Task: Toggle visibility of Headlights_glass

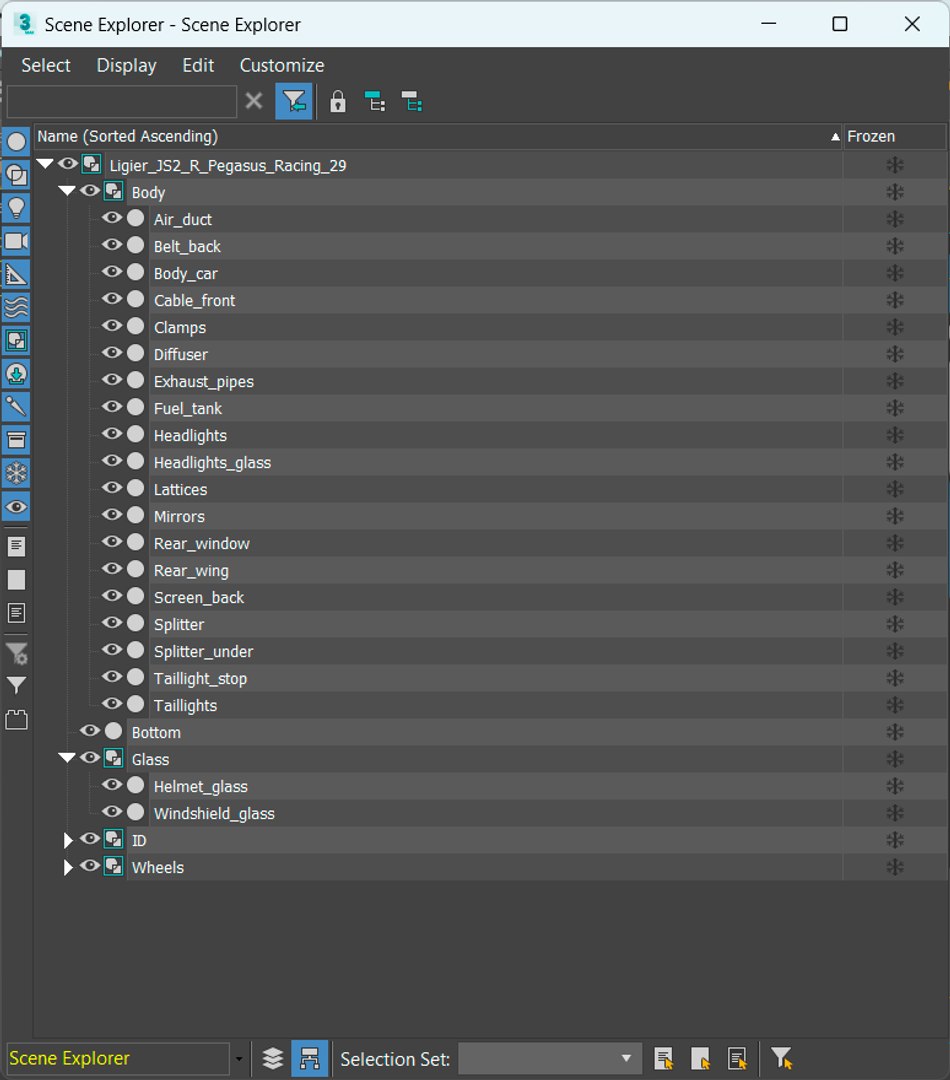Action: pos(112,461)
